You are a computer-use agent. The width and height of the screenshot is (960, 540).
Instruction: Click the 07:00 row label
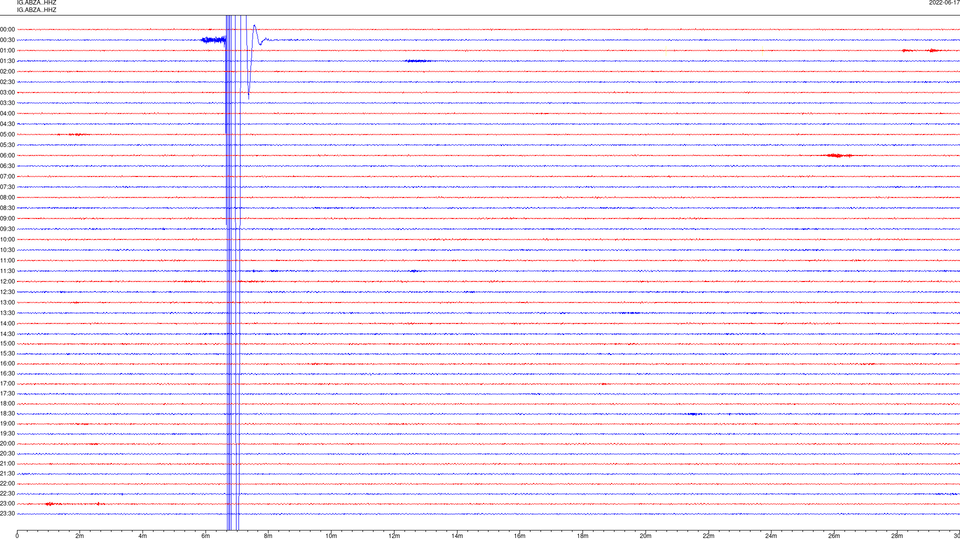click(x=7, y=176)
